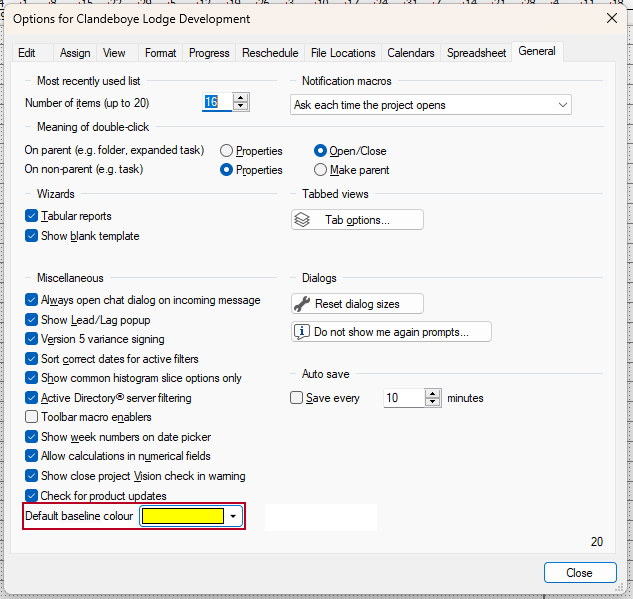Click the wrench icon for Reset dialog sizes

point(302,304)
